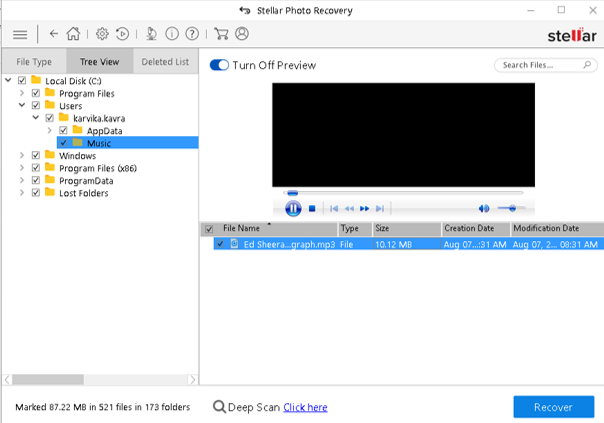This screenshot has width=604, height=423.
Task: Uncheck the karvika.kavra checkbox
Action: tap(50, 118)
